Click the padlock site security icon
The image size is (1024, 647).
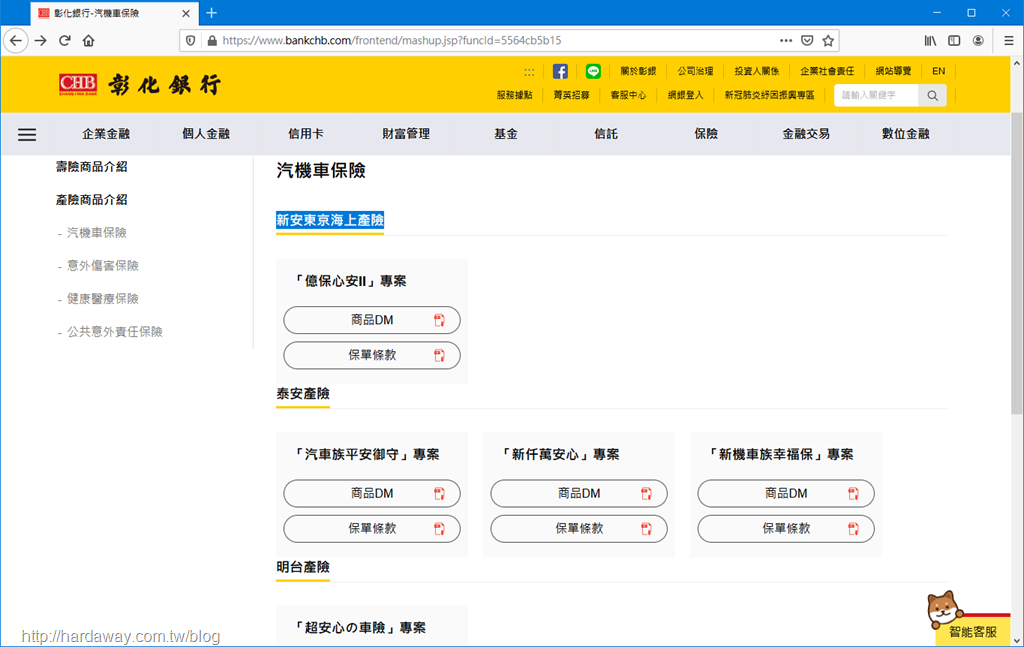point(212,40)
